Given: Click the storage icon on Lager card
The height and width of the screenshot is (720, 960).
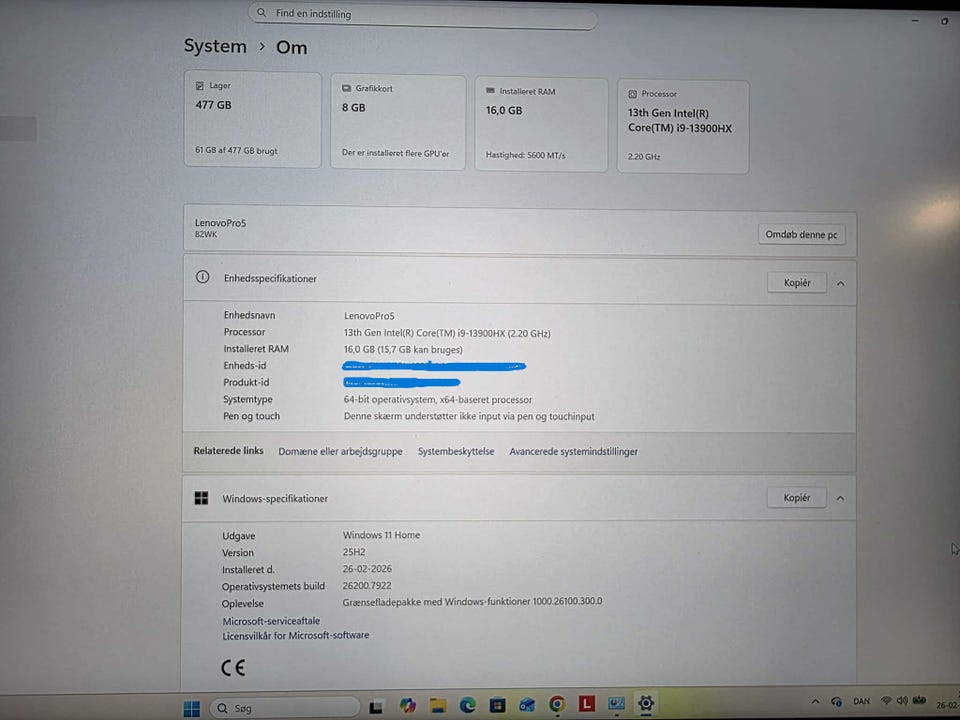Looking at the screenshot, I should 200,86.
